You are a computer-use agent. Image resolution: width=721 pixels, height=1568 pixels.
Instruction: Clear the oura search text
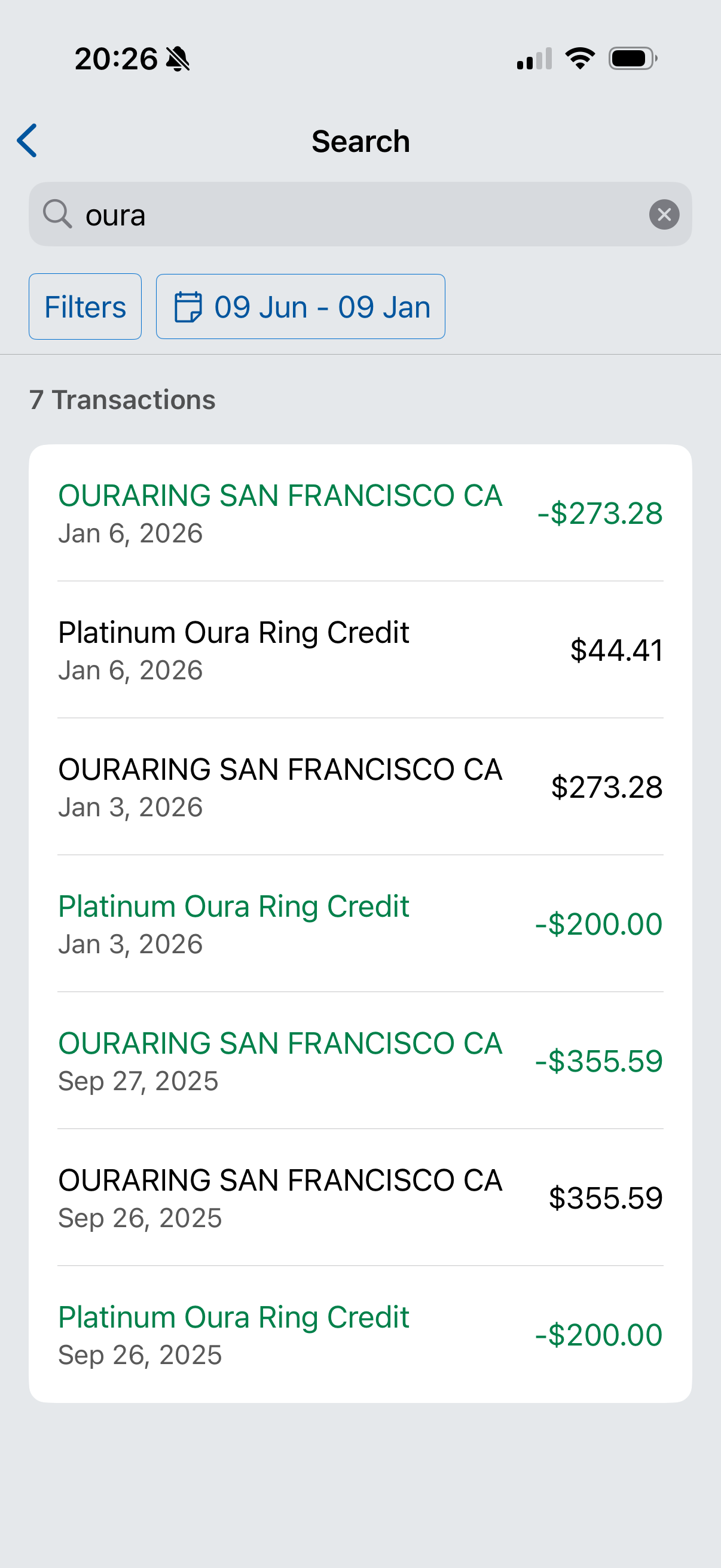point(664,214)
